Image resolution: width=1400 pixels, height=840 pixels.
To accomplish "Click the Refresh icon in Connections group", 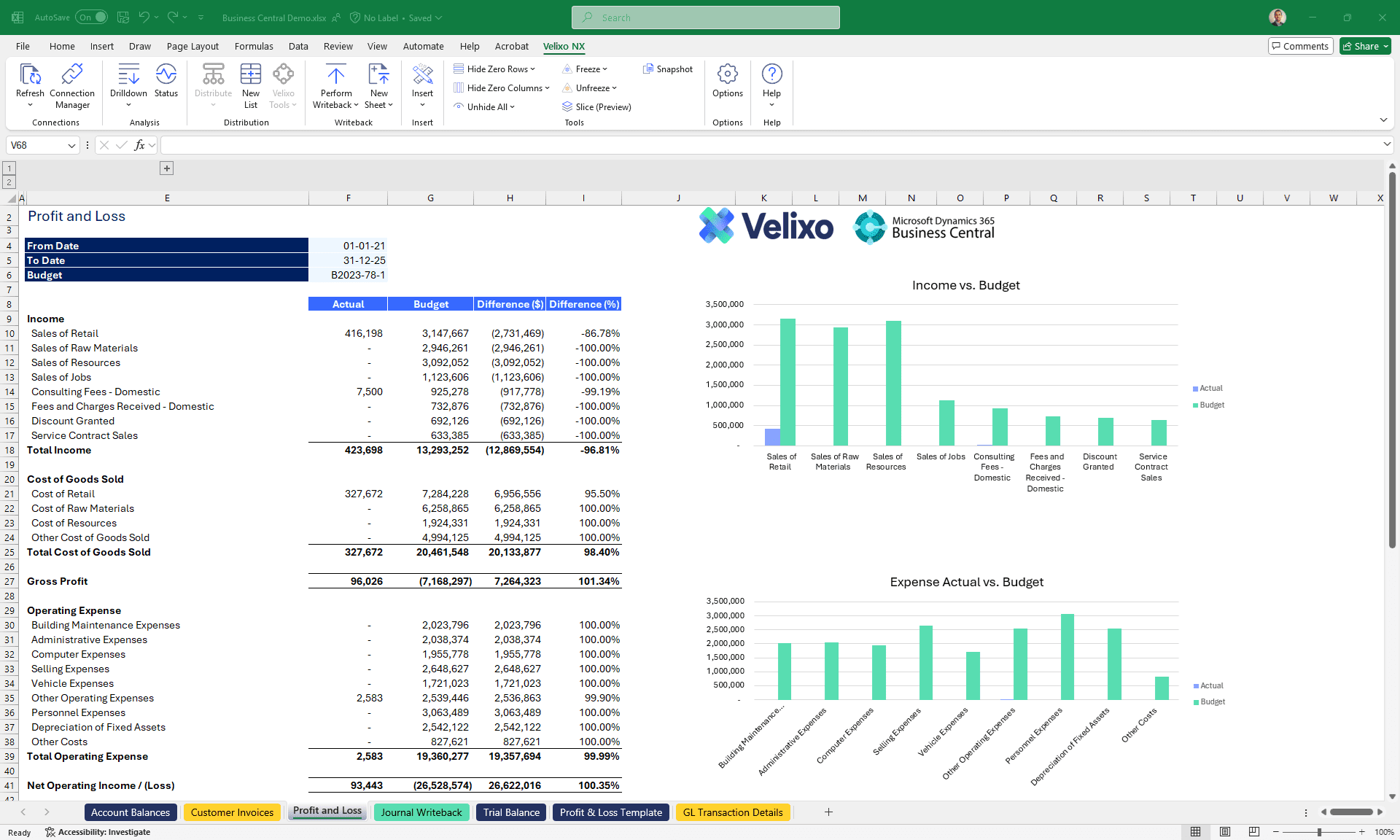I will point(30,74).
